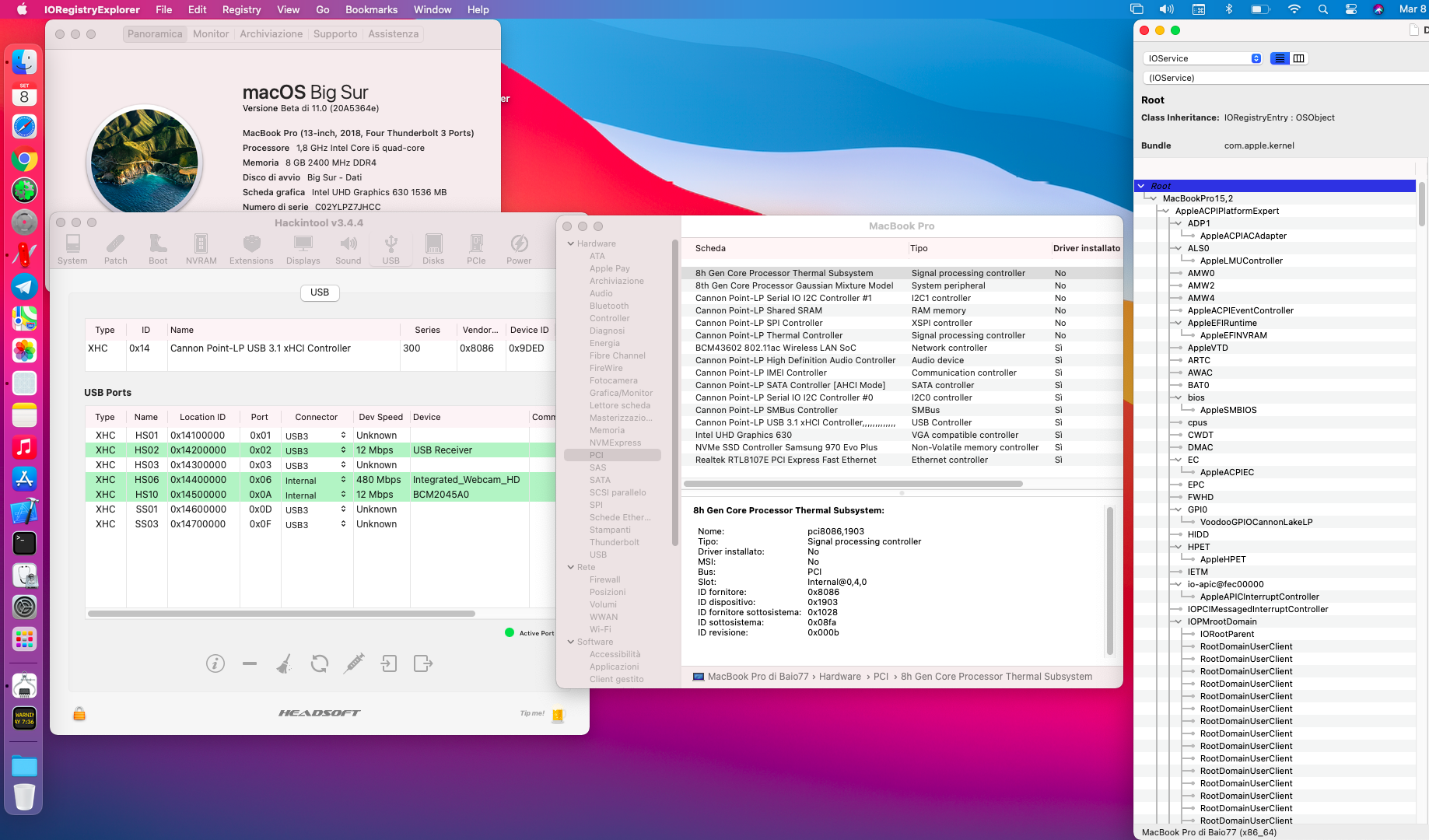Click the IORegistryExplorer search field
The image size is (1429, 840).
tap(1285, 78)
